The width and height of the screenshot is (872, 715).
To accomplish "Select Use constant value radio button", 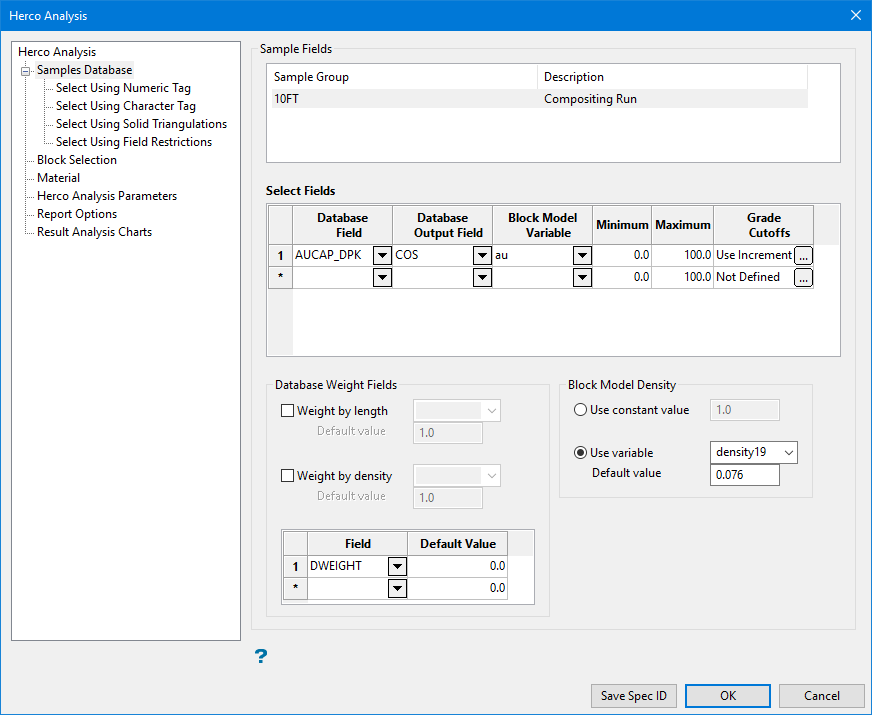I will (580, 410).
